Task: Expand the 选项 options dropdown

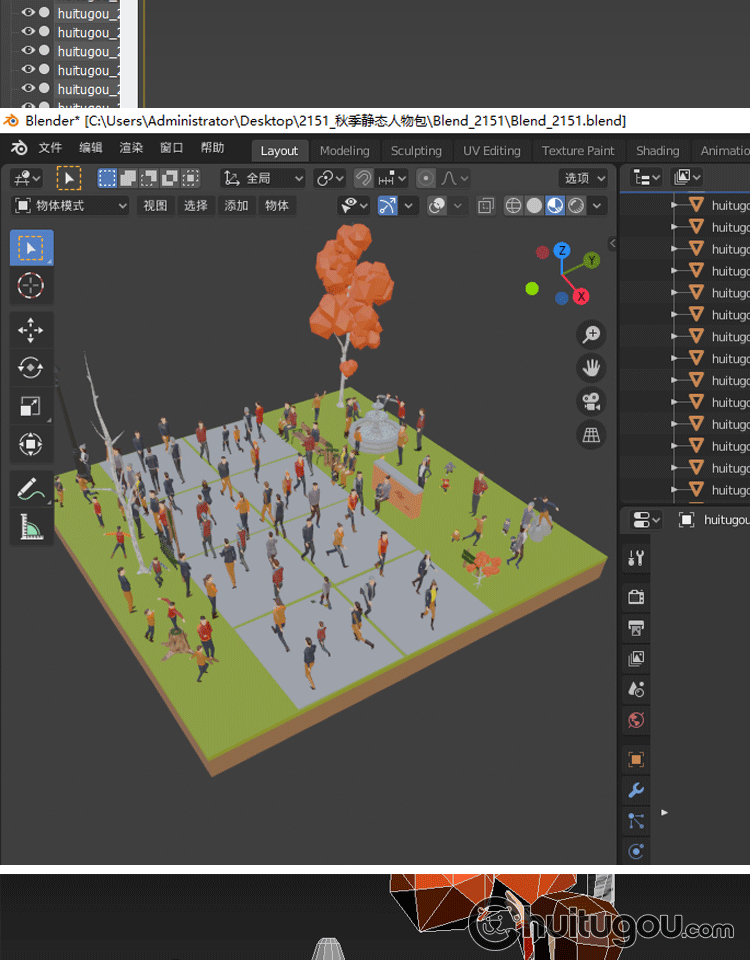Action: click(584, 178)
